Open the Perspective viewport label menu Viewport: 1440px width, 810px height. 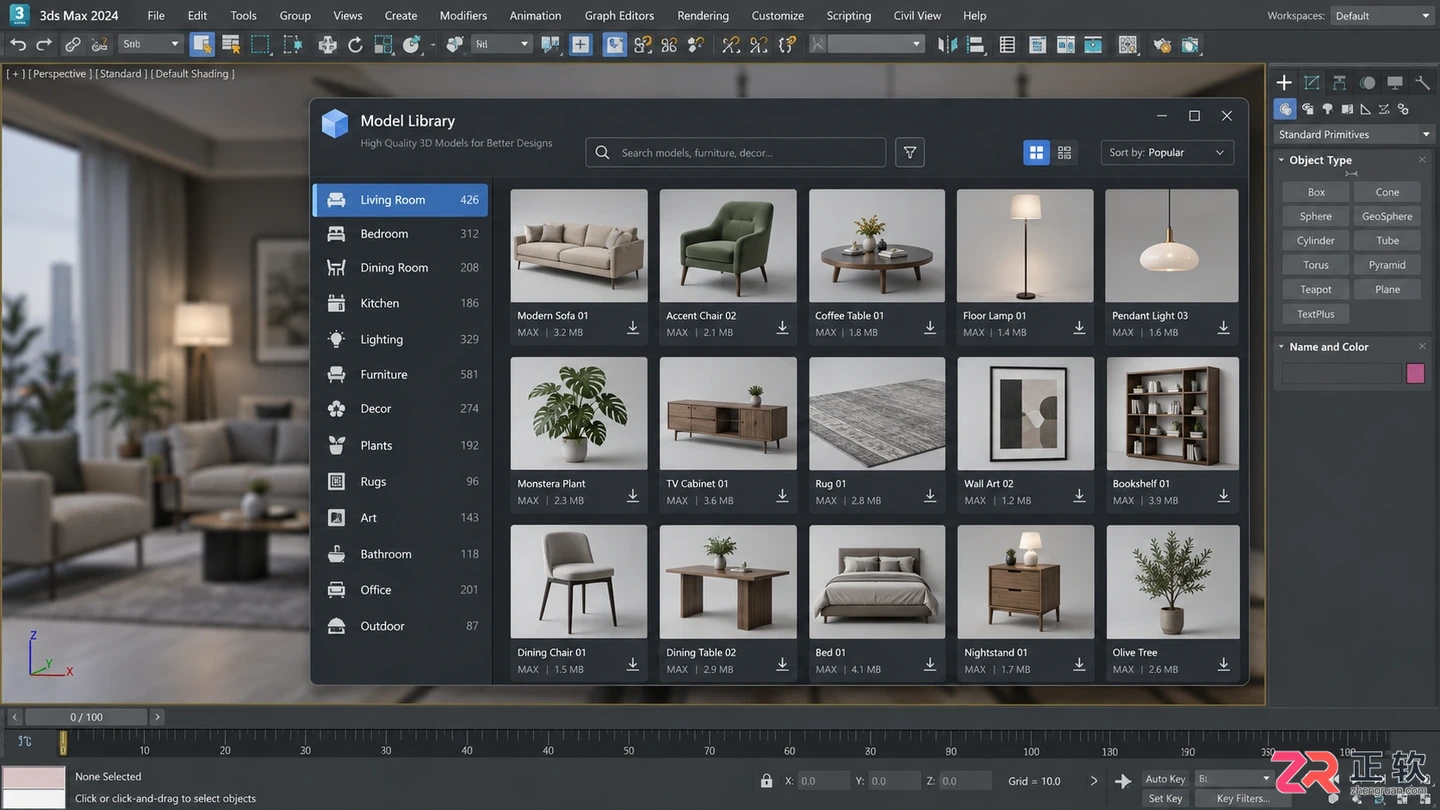(x=60, y=74)
